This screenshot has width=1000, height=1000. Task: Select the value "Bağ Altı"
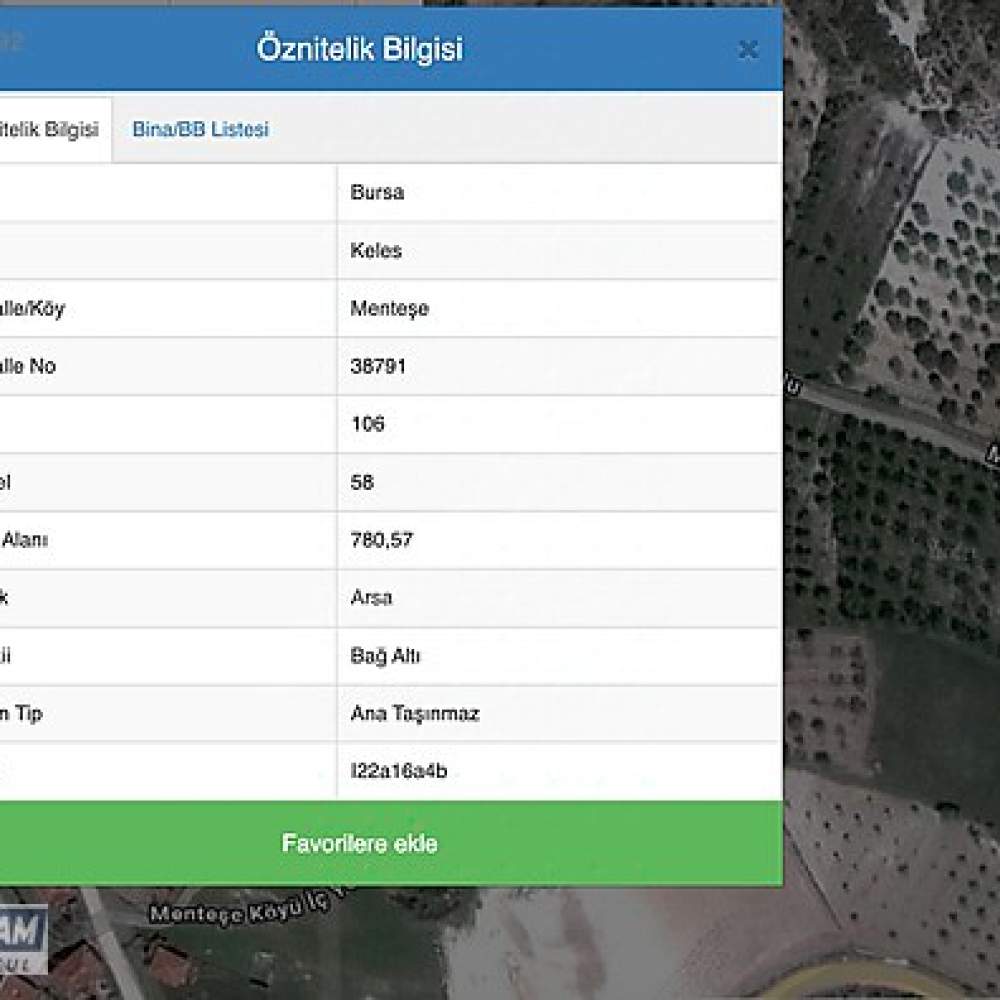pyautogui.click(x=385, y=656)
